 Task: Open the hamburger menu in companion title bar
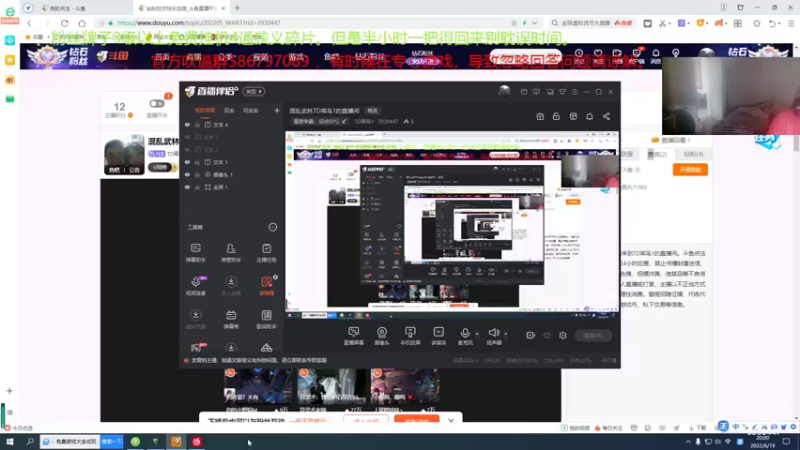[x=574, y=92]
